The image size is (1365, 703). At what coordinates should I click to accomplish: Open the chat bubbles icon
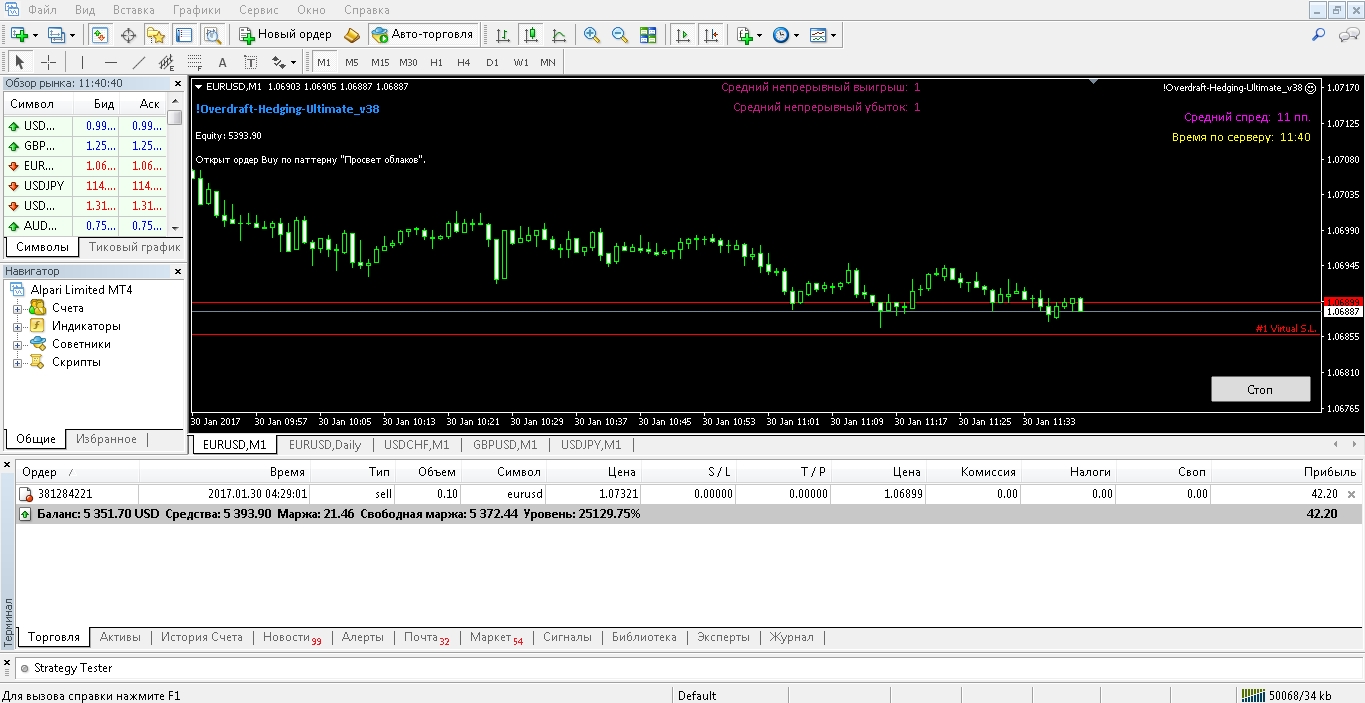point(1348,35)
